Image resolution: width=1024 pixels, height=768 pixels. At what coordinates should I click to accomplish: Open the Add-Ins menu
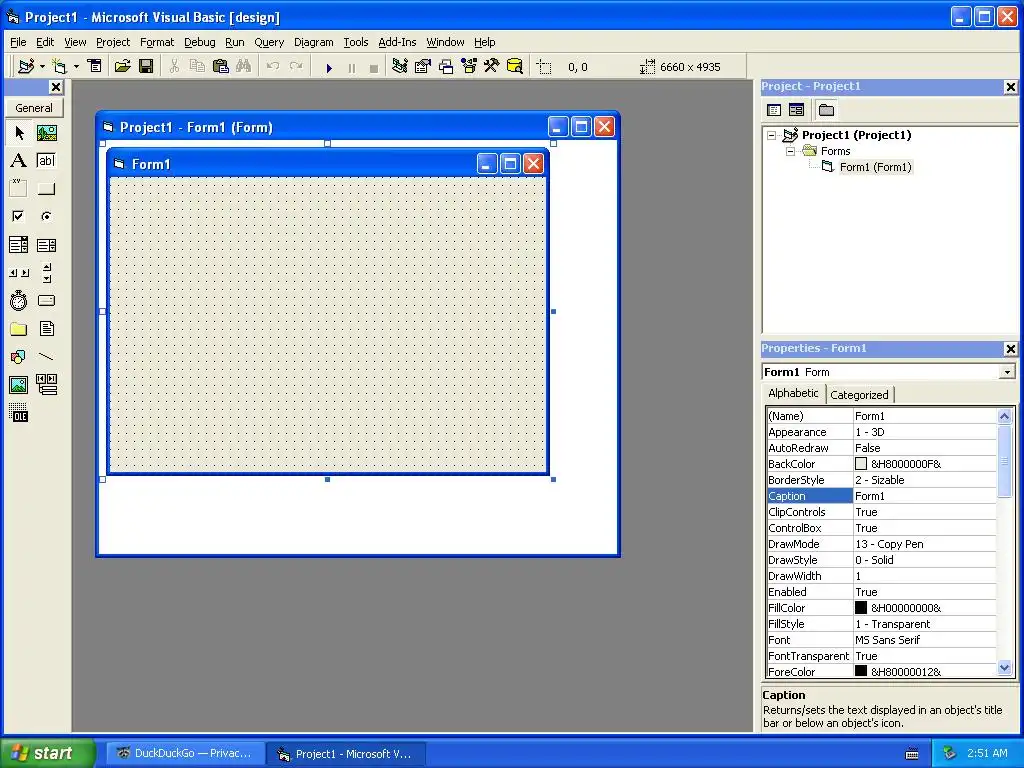397,42
